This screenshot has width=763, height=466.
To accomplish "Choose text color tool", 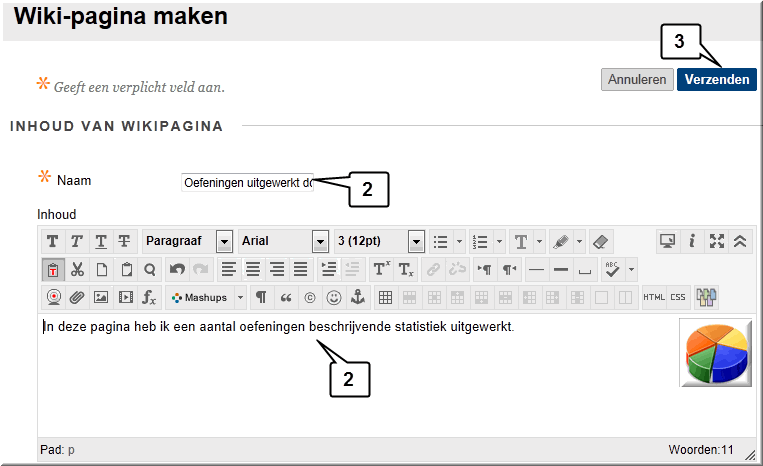I will click(521, 242).
